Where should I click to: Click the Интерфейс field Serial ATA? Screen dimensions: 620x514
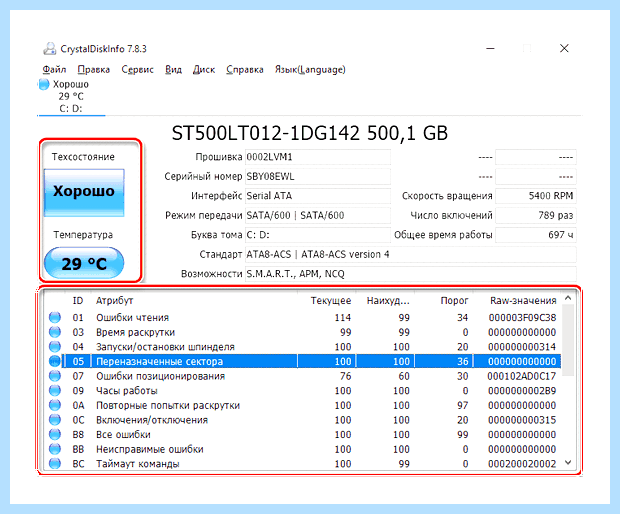(x=318, y=196)
